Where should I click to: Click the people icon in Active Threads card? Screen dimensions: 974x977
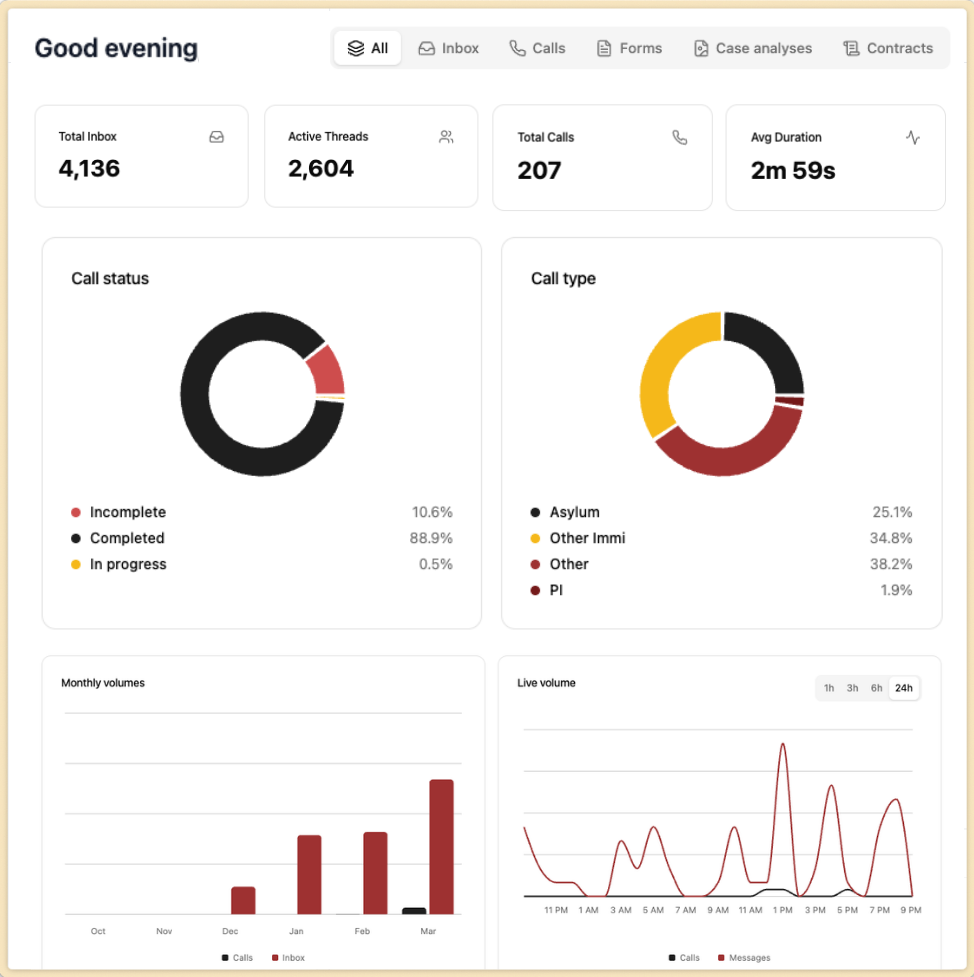click(446, 137)
